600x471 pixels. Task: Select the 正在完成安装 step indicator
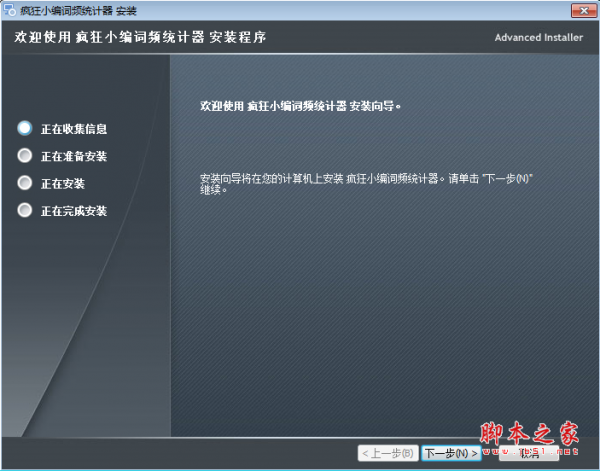(25, 210)
